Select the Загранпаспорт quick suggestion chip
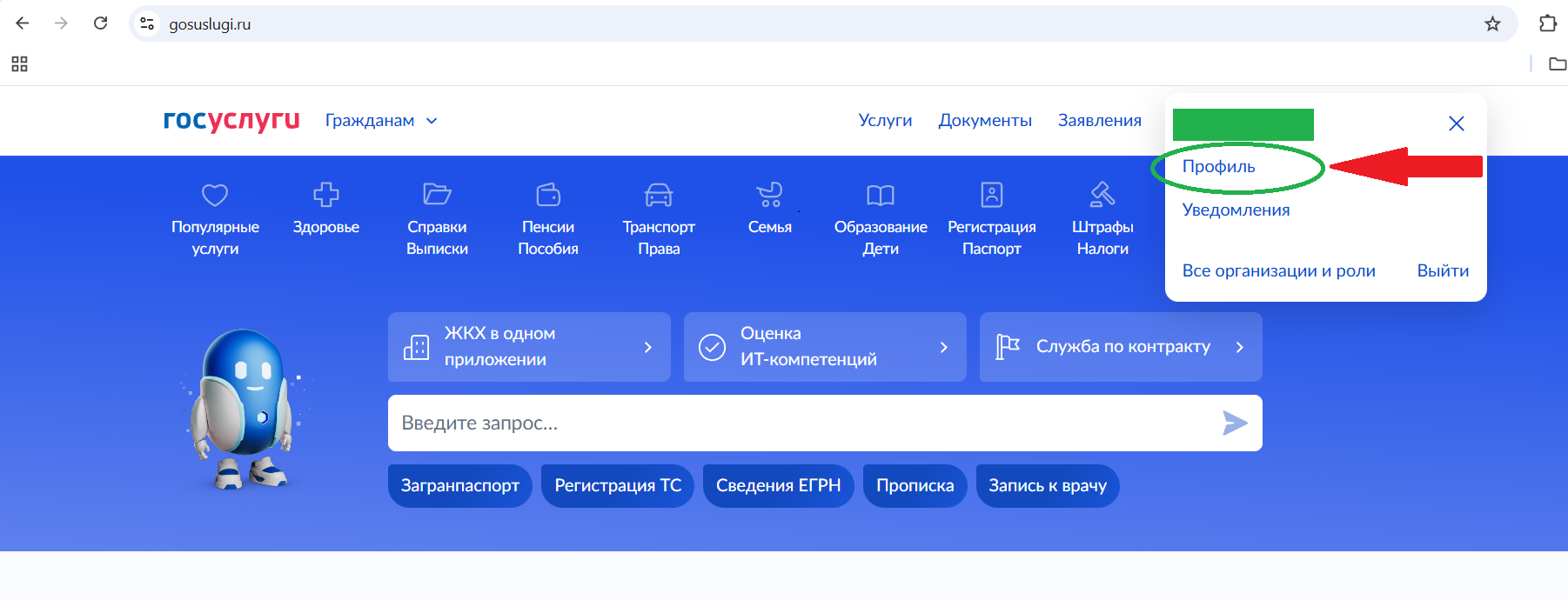Image resolution: width=1568 pixels, height=600 pixels. [x=459, y=486]
